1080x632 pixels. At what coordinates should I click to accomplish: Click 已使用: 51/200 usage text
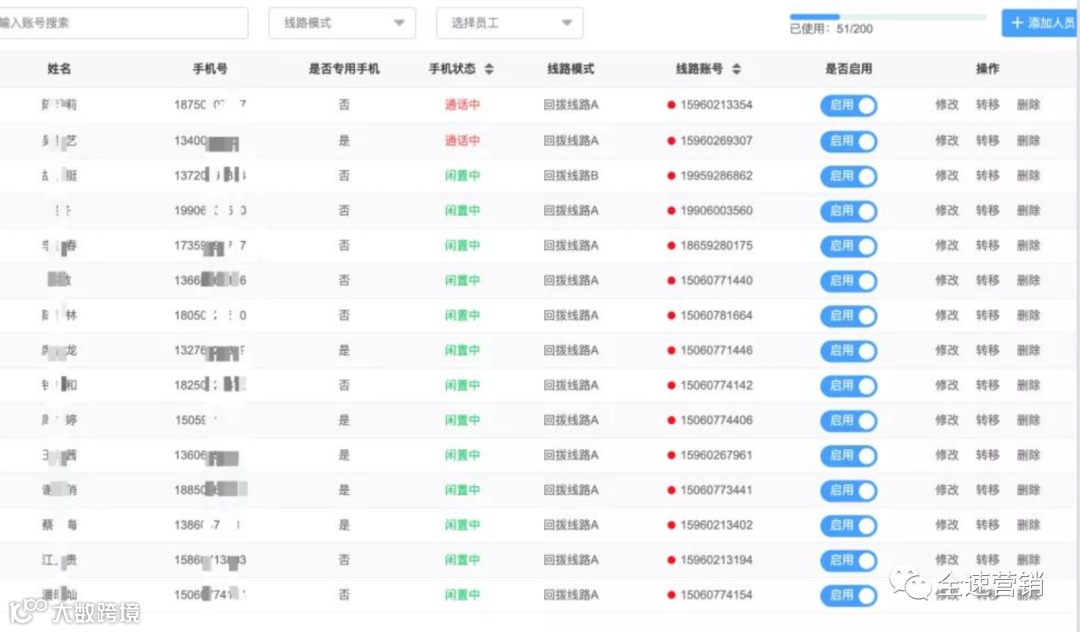[831, 29]
